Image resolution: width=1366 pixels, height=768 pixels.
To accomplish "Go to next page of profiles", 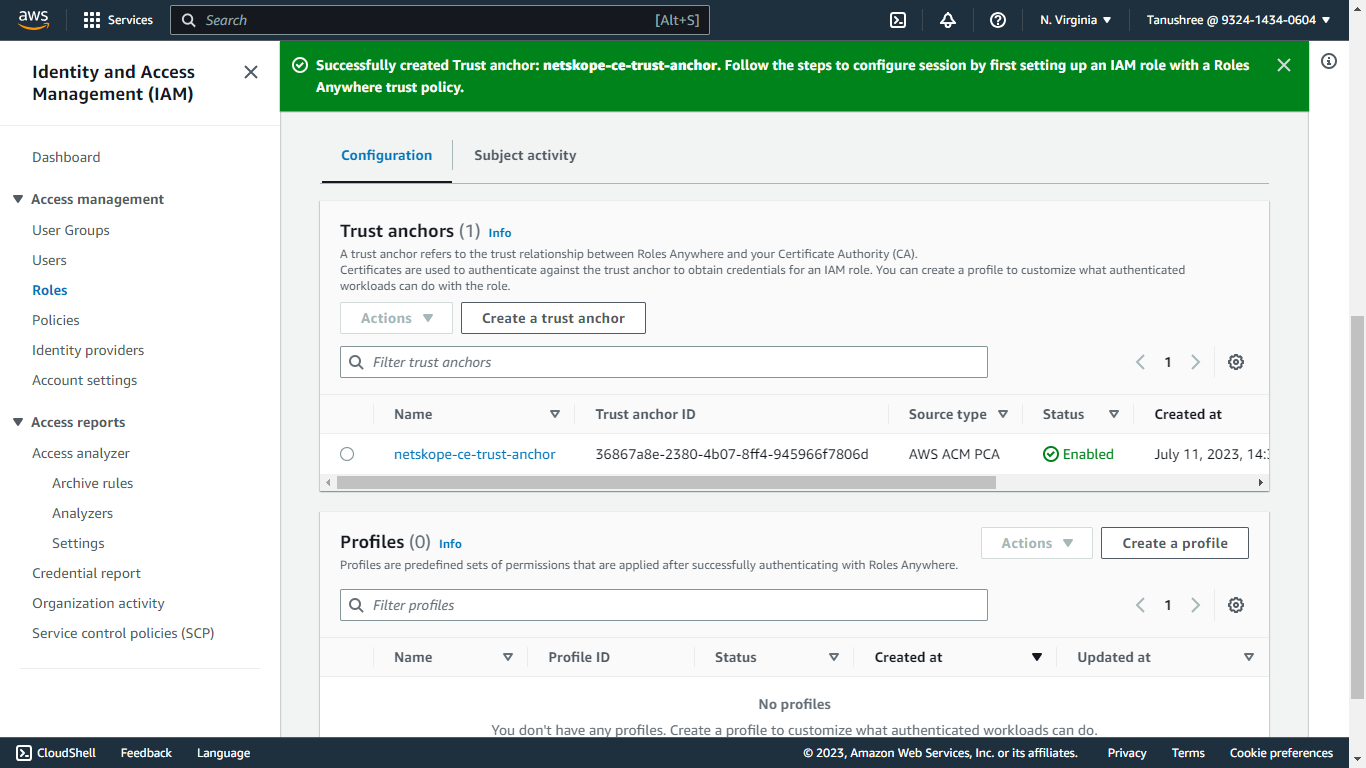I will click(x=1195, y=605).
